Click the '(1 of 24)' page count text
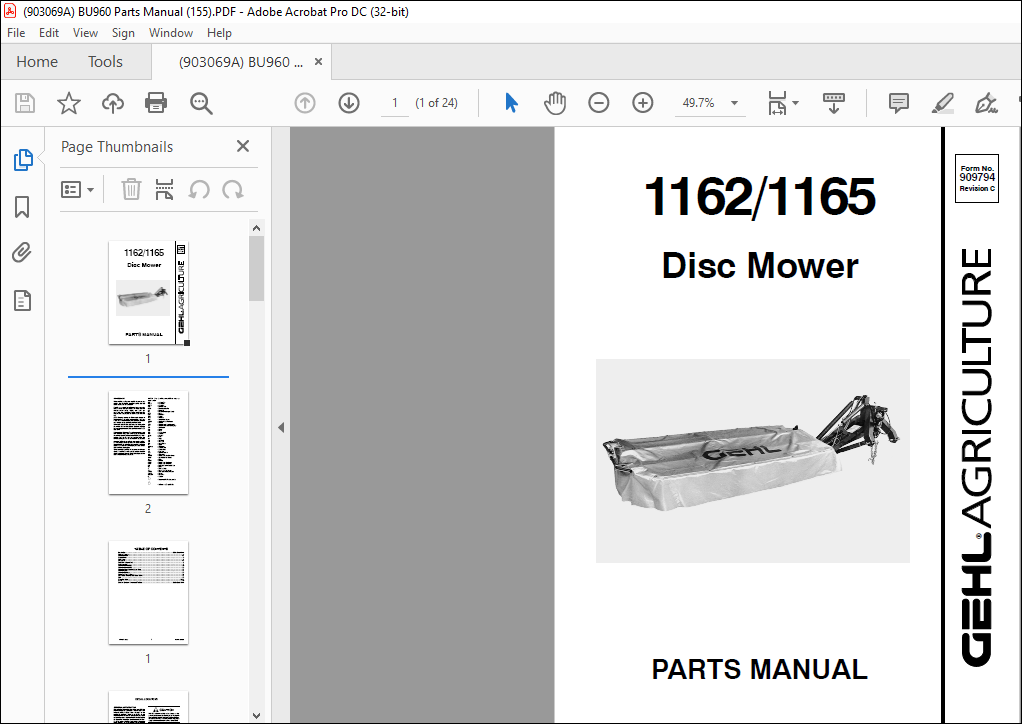Screen dimensions: 1022x724 tap(437, 103)
